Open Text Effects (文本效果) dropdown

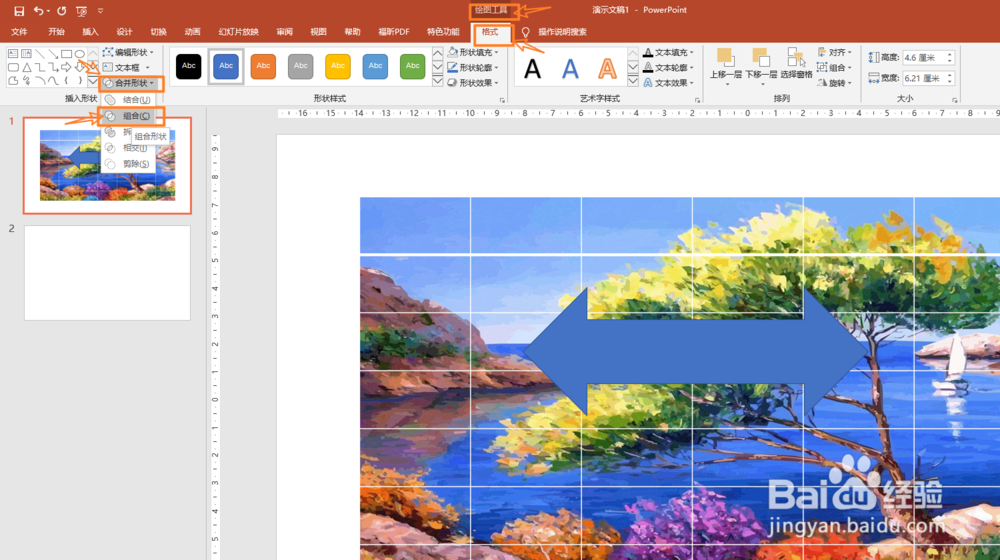pyautogui.click(x=668, y=83)
